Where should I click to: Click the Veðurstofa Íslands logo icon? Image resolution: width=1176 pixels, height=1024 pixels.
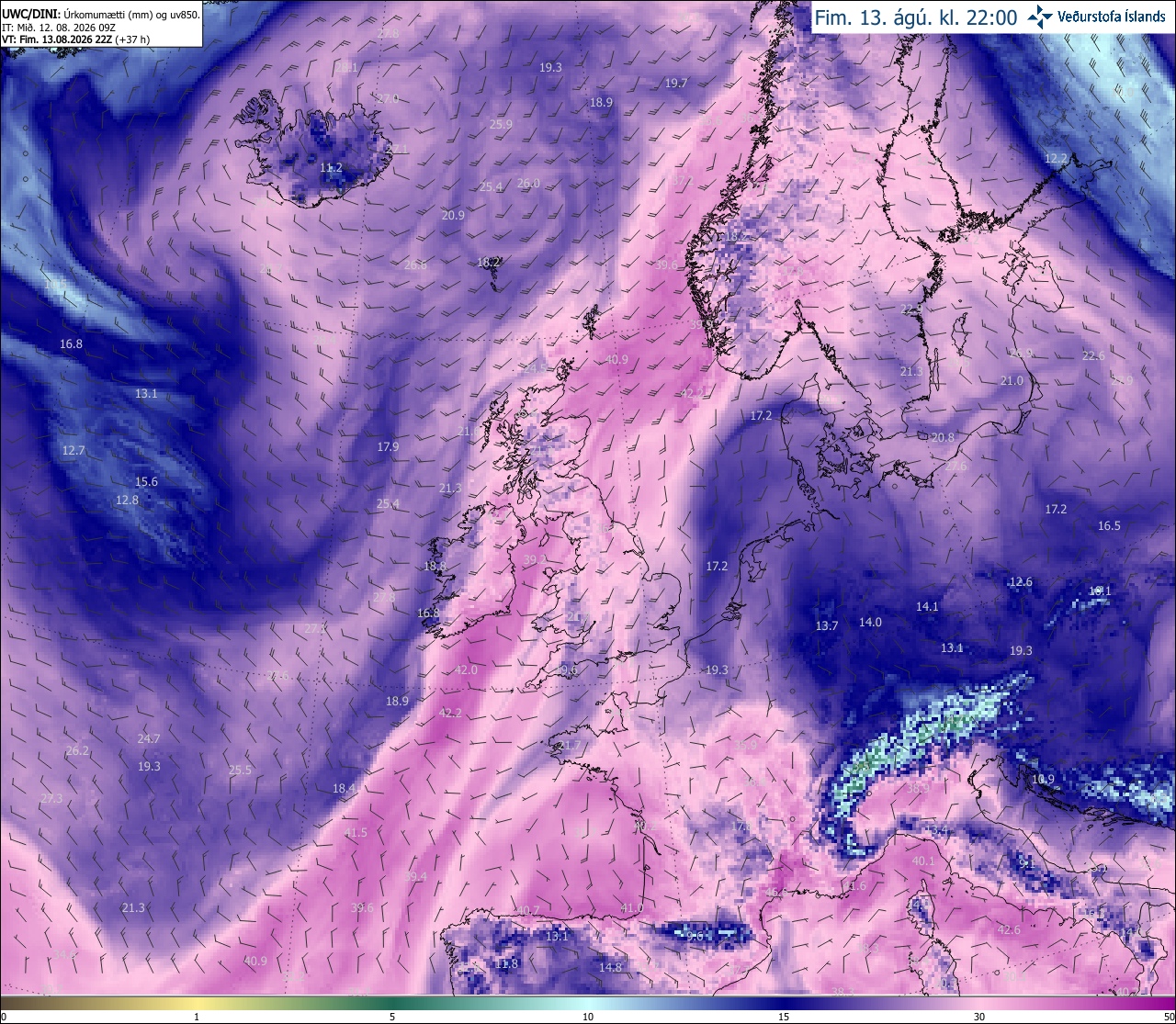1041,16
